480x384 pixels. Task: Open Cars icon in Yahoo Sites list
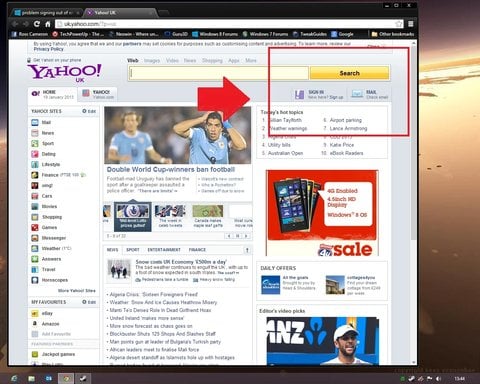point(35,196)
